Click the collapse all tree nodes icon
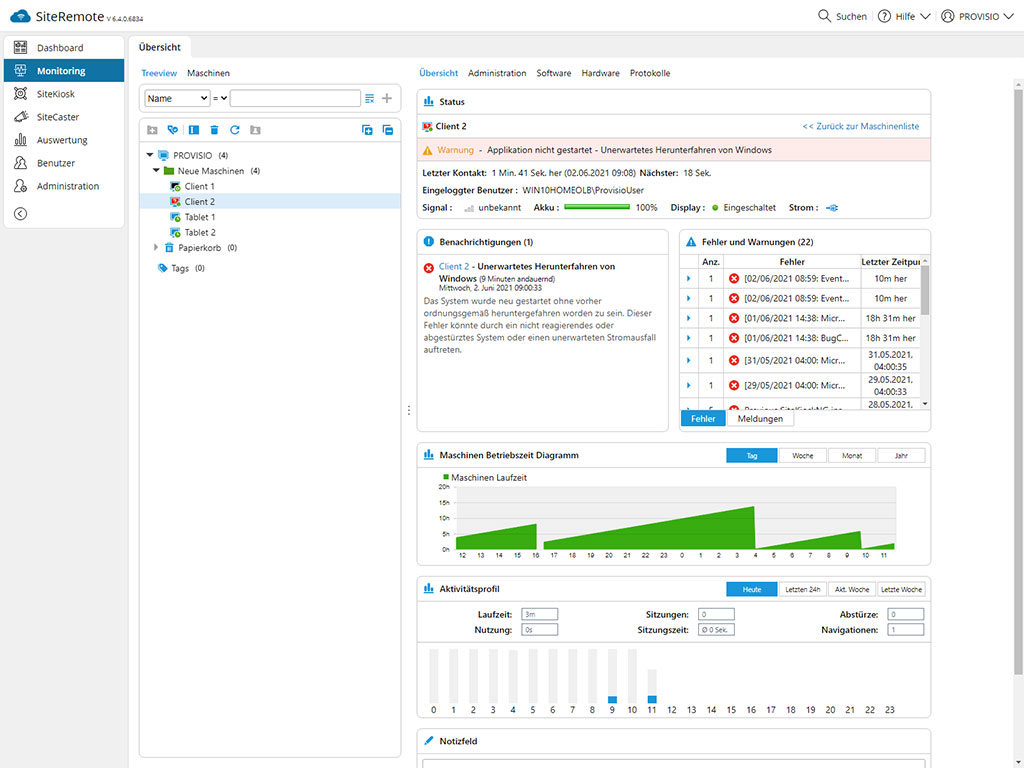The image size is (1024, 768). pos(388,130)
